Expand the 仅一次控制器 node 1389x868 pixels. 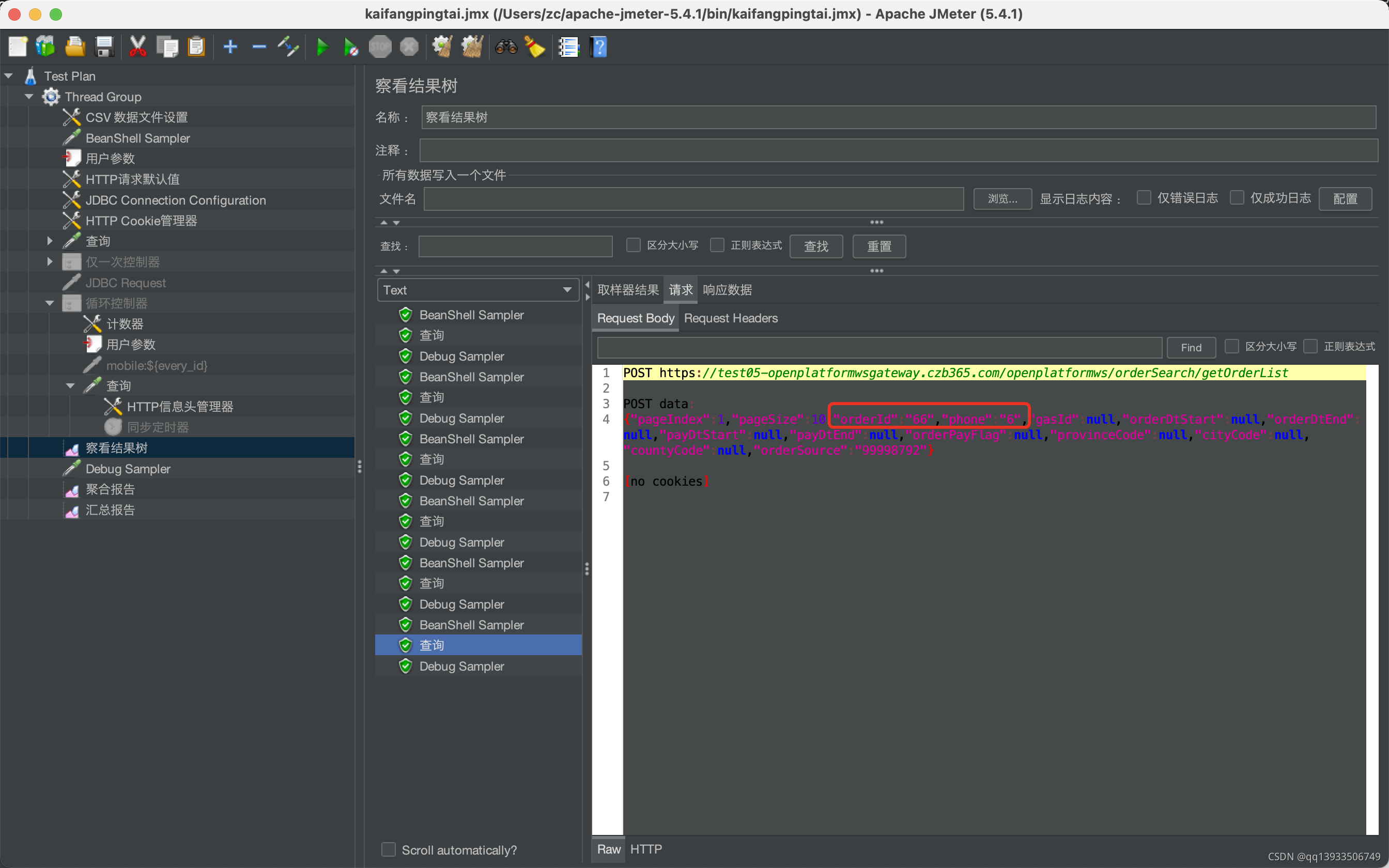pos(51,262)
